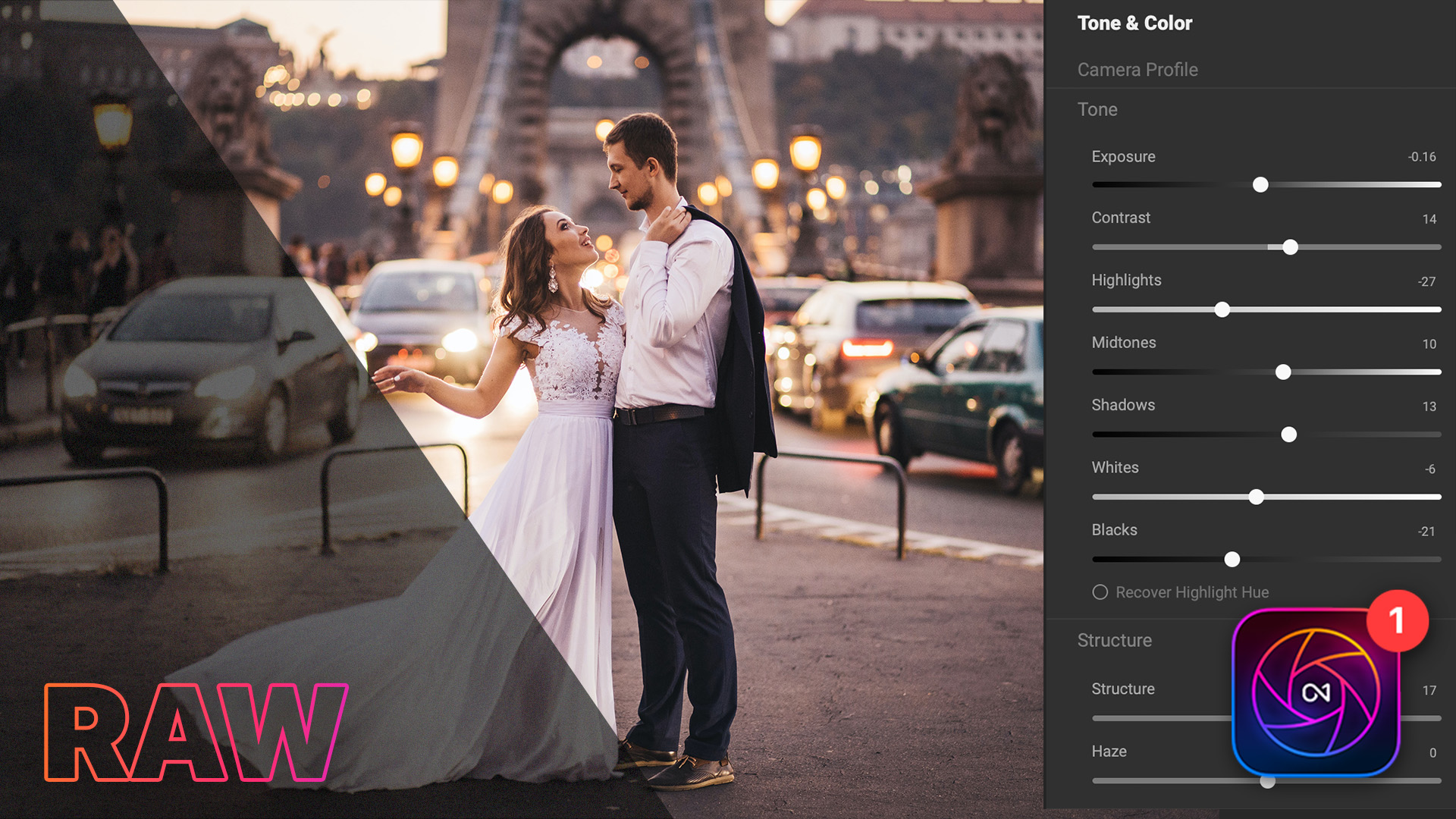Image resolution: width=1456 pixels, height=819 pixels.
Task: Collapse the Tone section
Action: coord(1097,109)
